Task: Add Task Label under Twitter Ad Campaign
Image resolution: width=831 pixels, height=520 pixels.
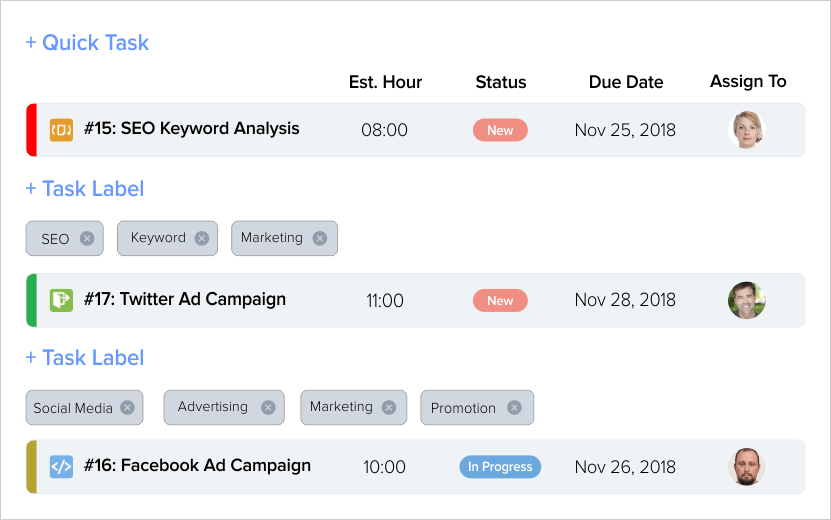Action: [x=85, y=358]
